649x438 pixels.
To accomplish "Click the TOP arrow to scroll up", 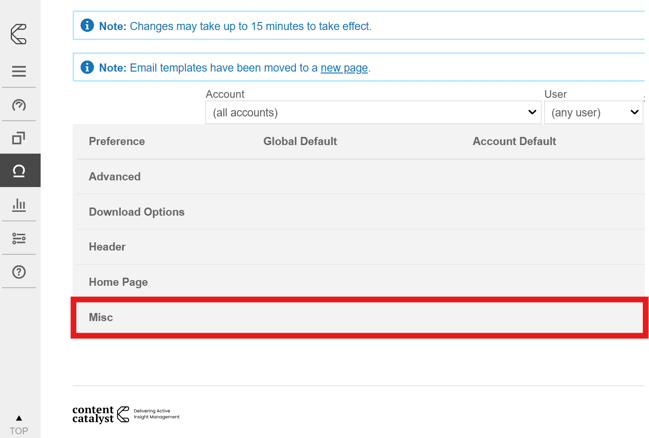I will point(19,424).
